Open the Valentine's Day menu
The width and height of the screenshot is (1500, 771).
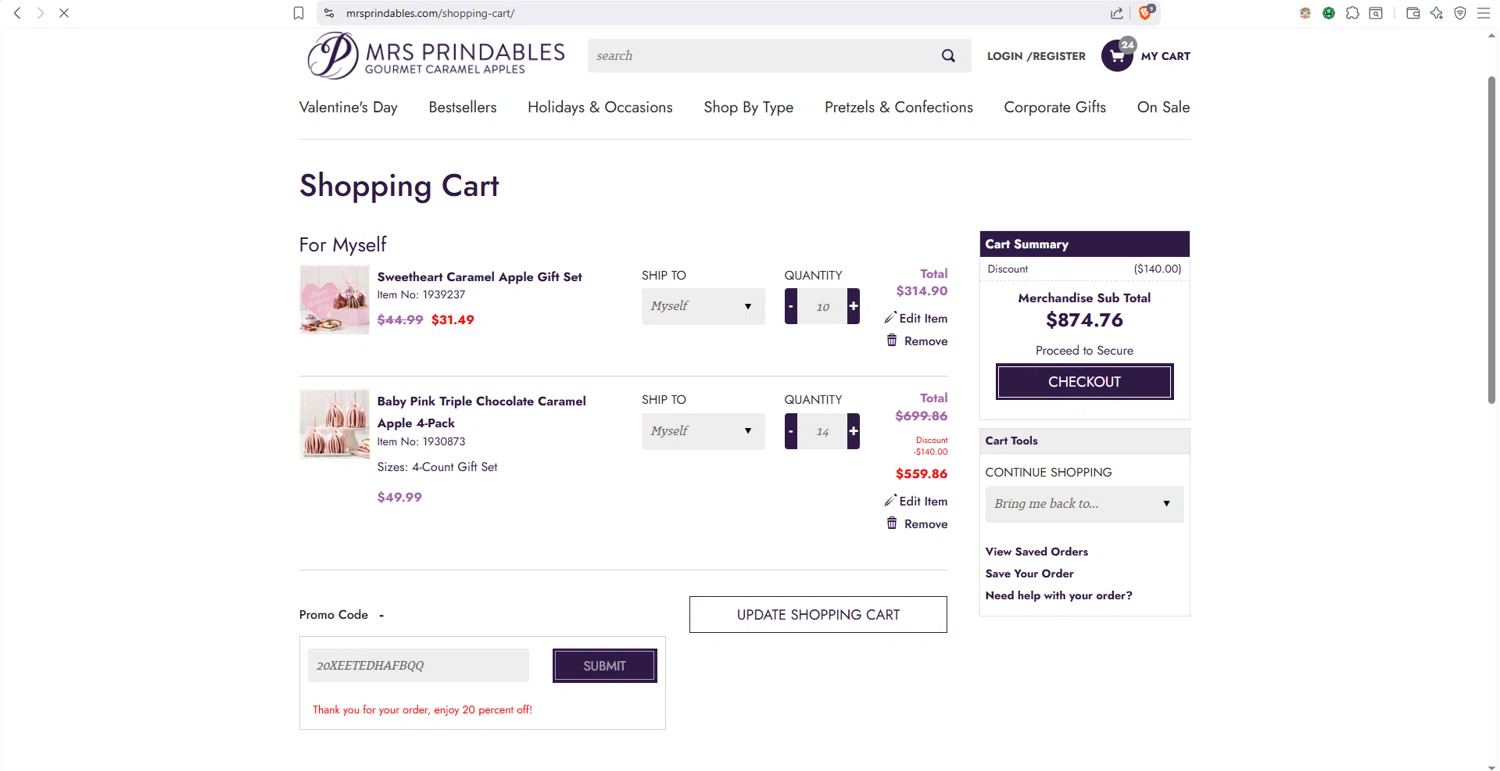click(348, 107)
